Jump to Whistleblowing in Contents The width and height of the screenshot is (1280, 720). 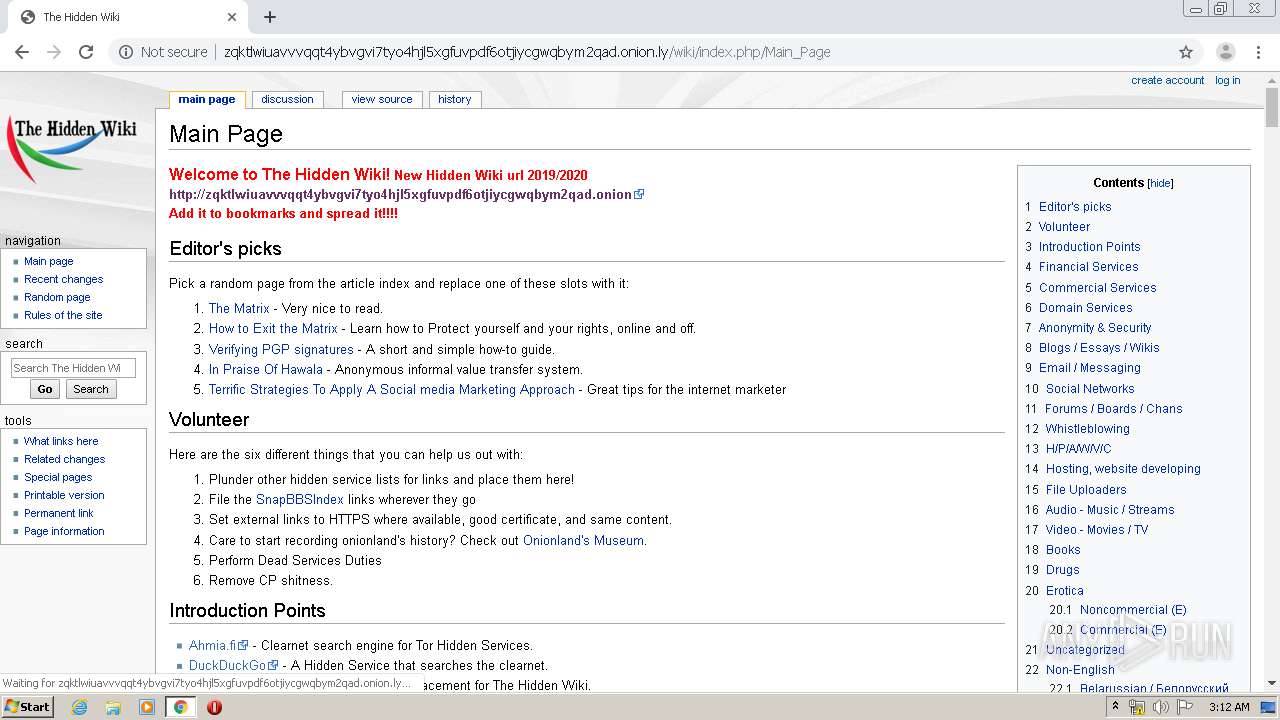1087,429
